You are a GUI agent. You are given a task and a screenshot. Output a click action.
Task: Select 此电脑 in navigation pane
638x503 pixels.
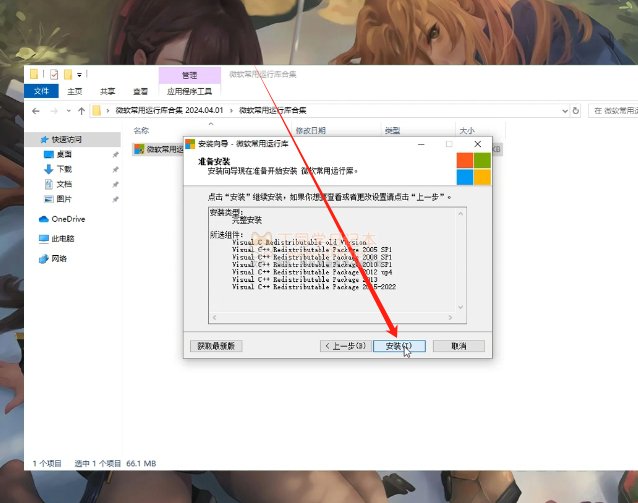pyautogui.click(x=63, y=238)
